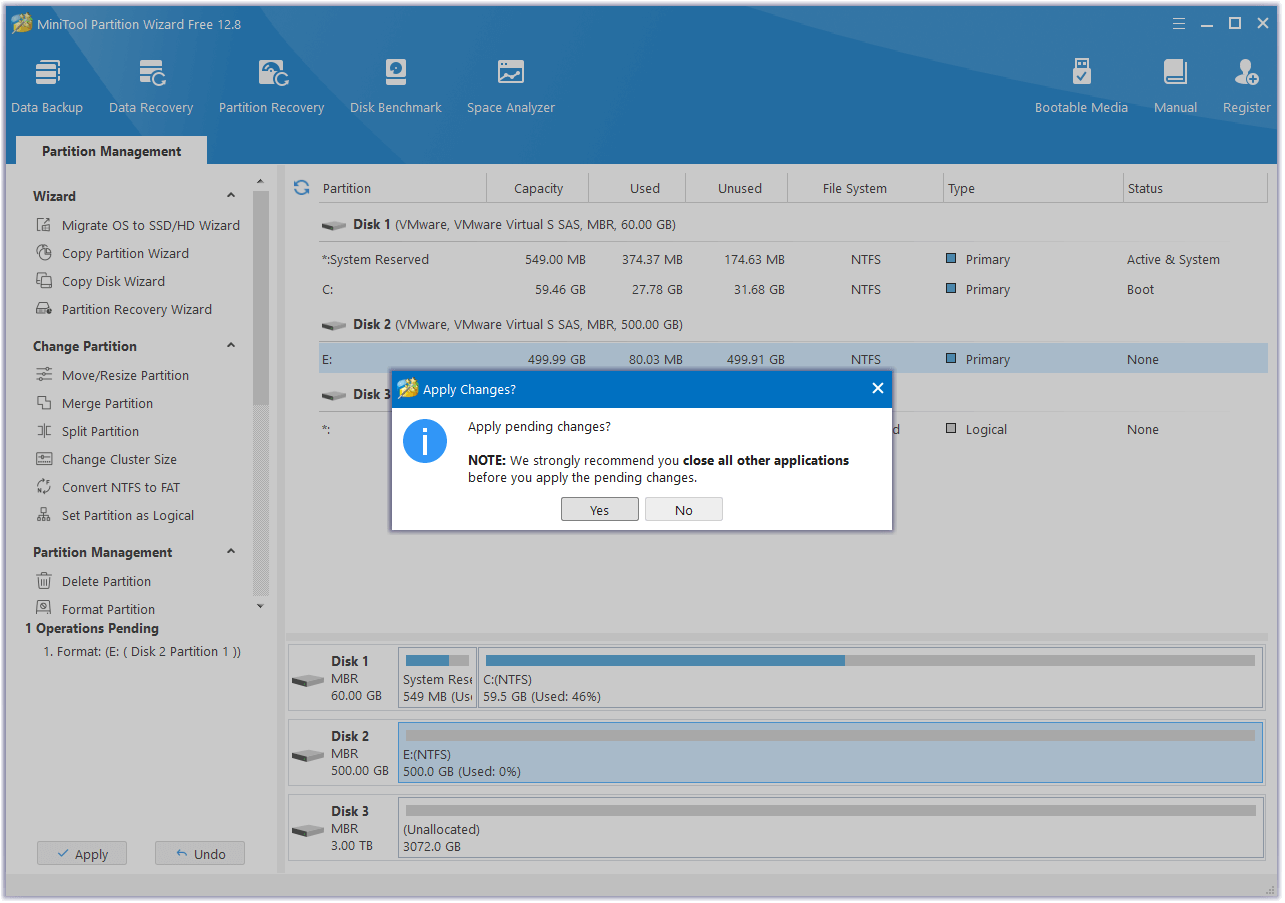Select the C: partition row
This screenshot has width=1285, height=903.
tap(793, 289)
